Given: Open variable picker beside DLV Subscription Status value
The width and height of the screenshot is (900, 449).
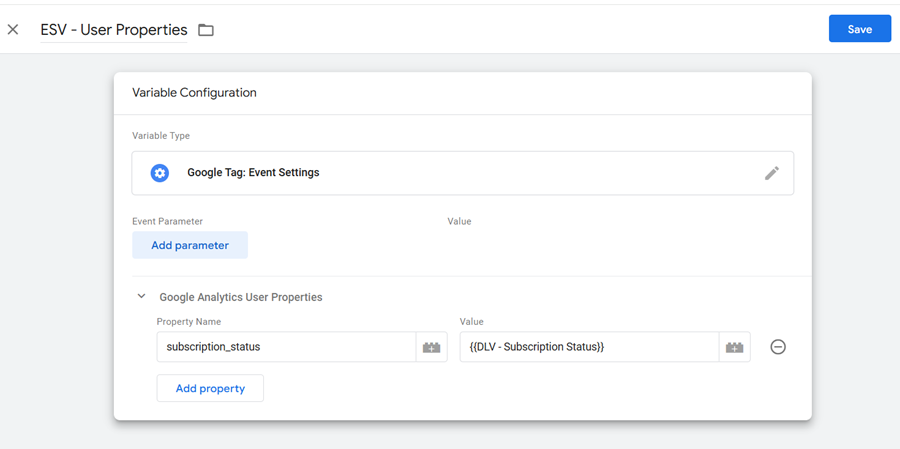Looking at the screenshot, I should point(735,347).
